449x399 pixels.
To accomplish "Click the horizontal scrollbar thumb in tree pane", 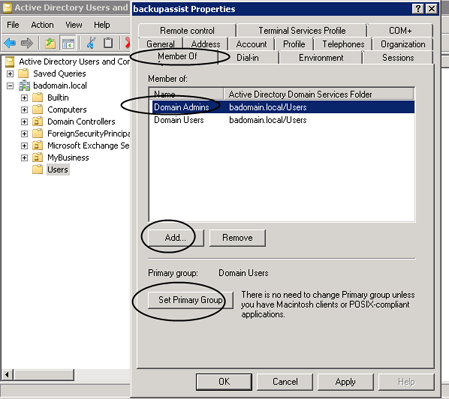I will point(43,375).
